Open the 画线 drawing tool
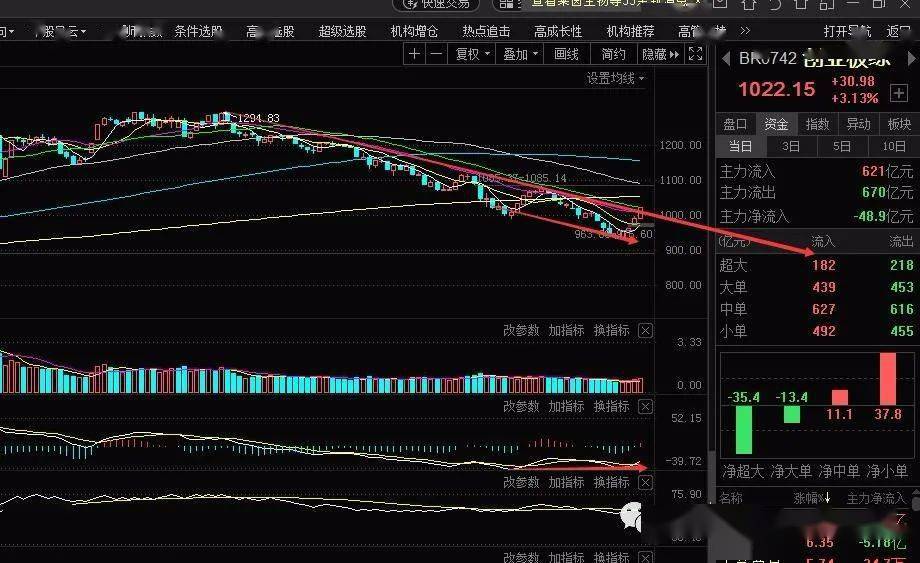The image size is (920, 563). click(566, 54)
